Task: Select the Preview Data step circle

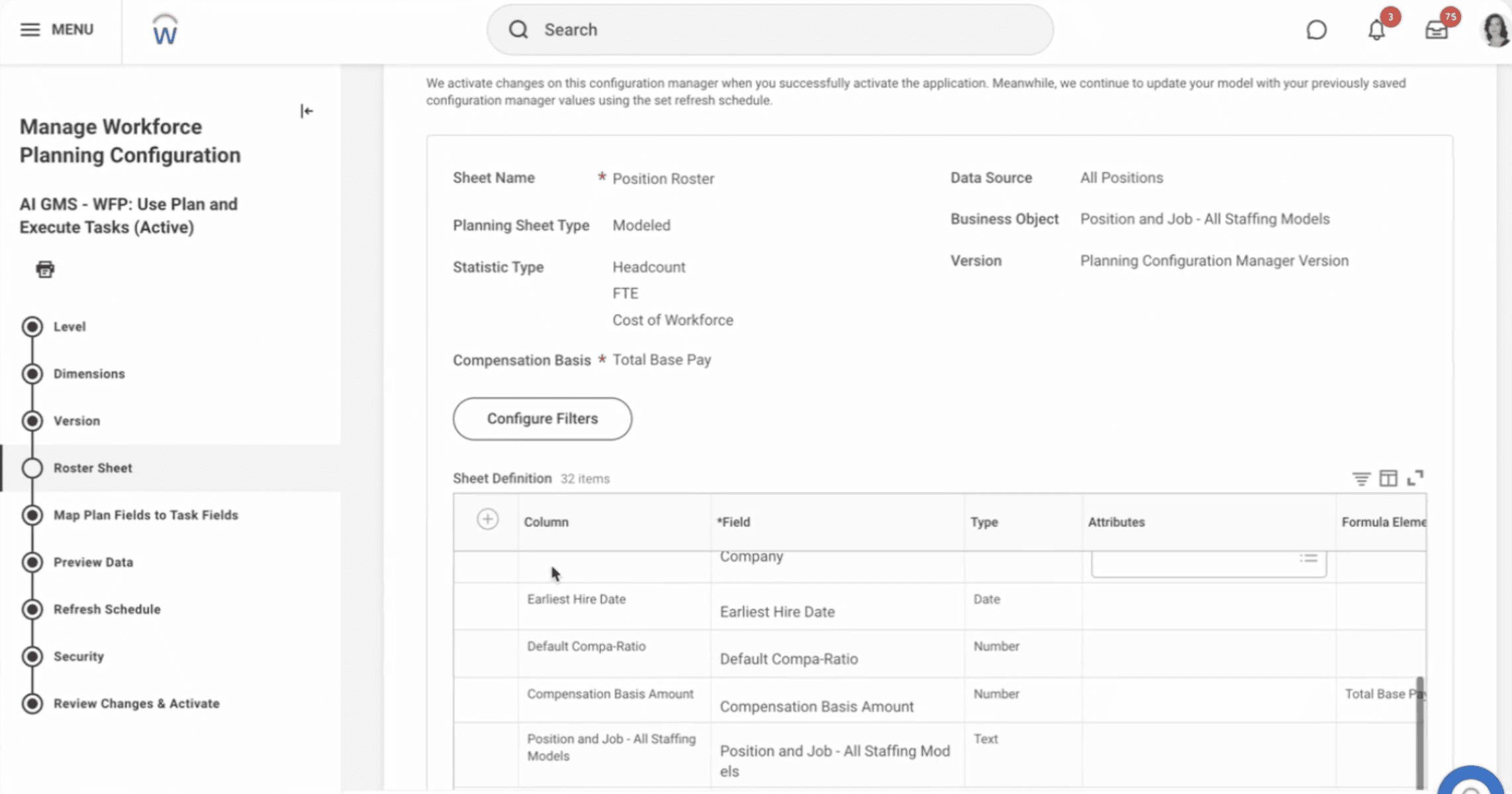Action: point(32,562)
